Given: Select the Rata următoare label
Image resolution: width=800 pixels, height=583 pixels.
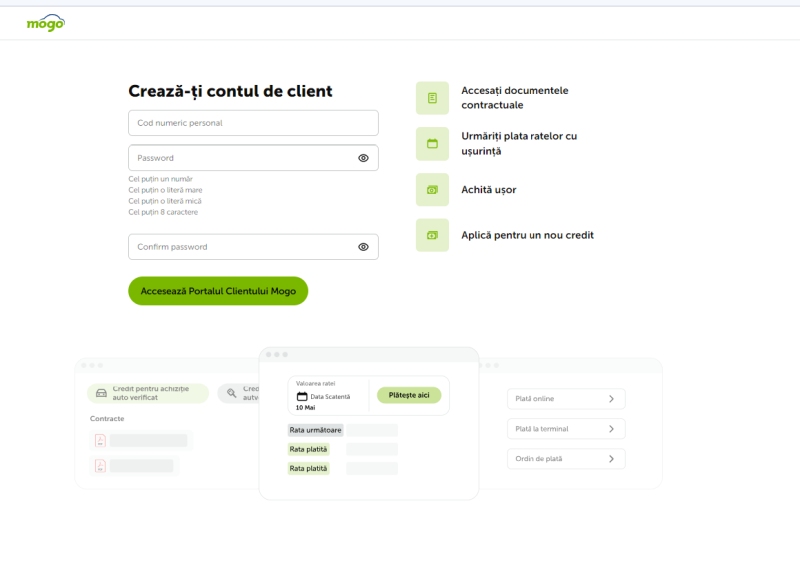Looking at the screenshot, I should coord(315,430).
